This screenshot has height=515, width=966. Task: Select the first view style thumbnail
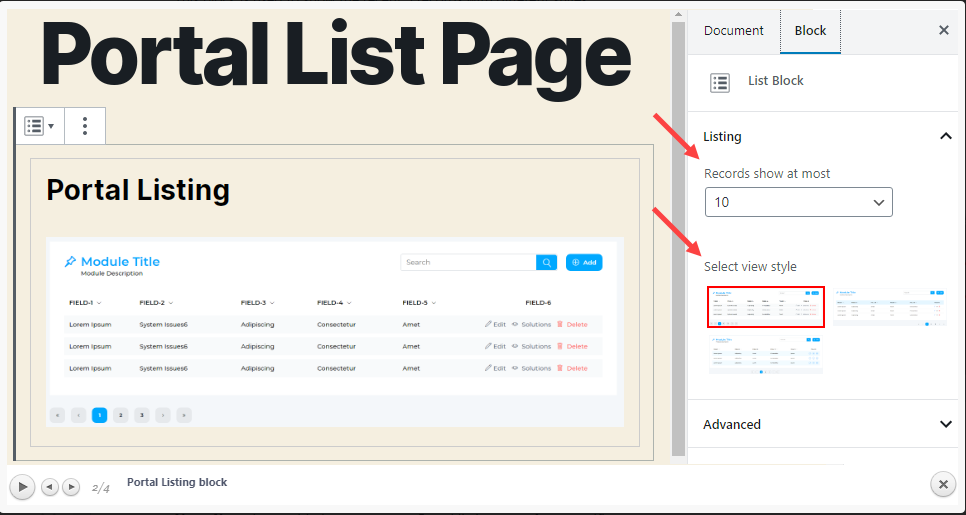pyautogui.click(x=766, y=307)
